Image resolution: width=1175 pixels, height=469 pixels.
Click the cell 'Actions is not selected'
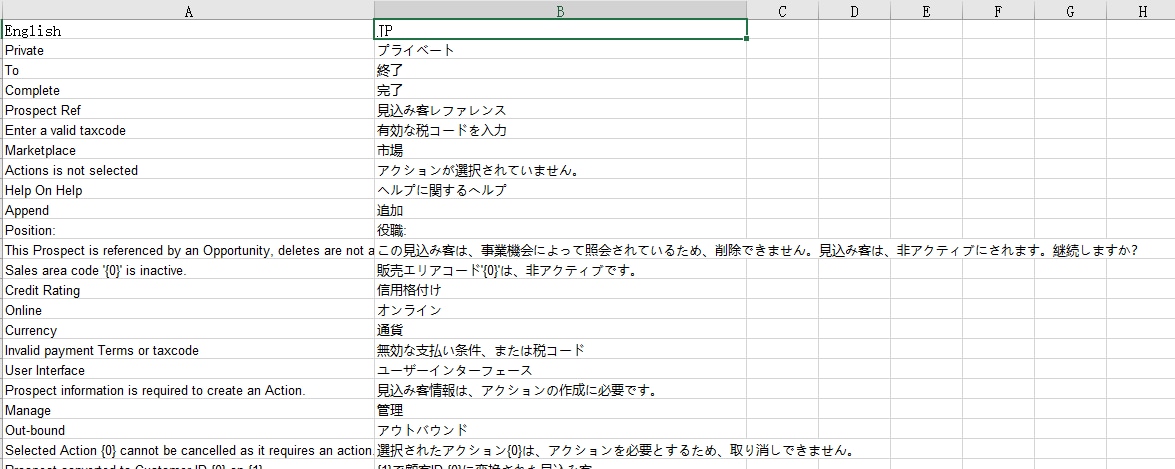(188, 170)
